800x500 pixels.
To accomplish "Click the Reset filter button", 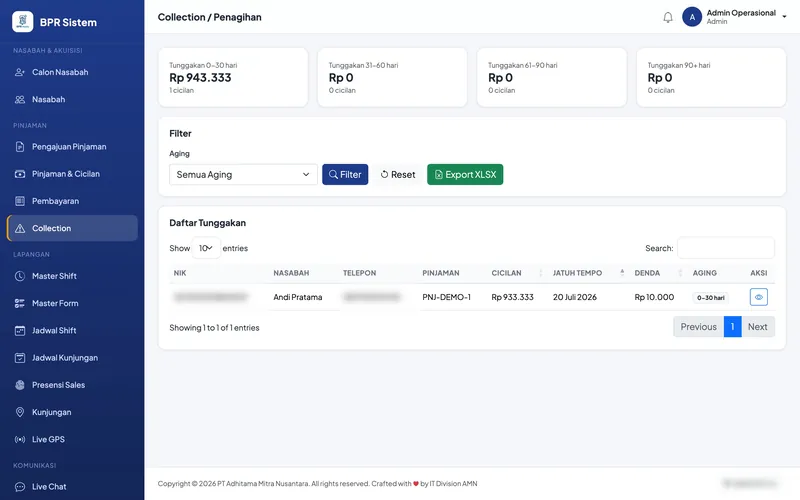I will 397,174.
